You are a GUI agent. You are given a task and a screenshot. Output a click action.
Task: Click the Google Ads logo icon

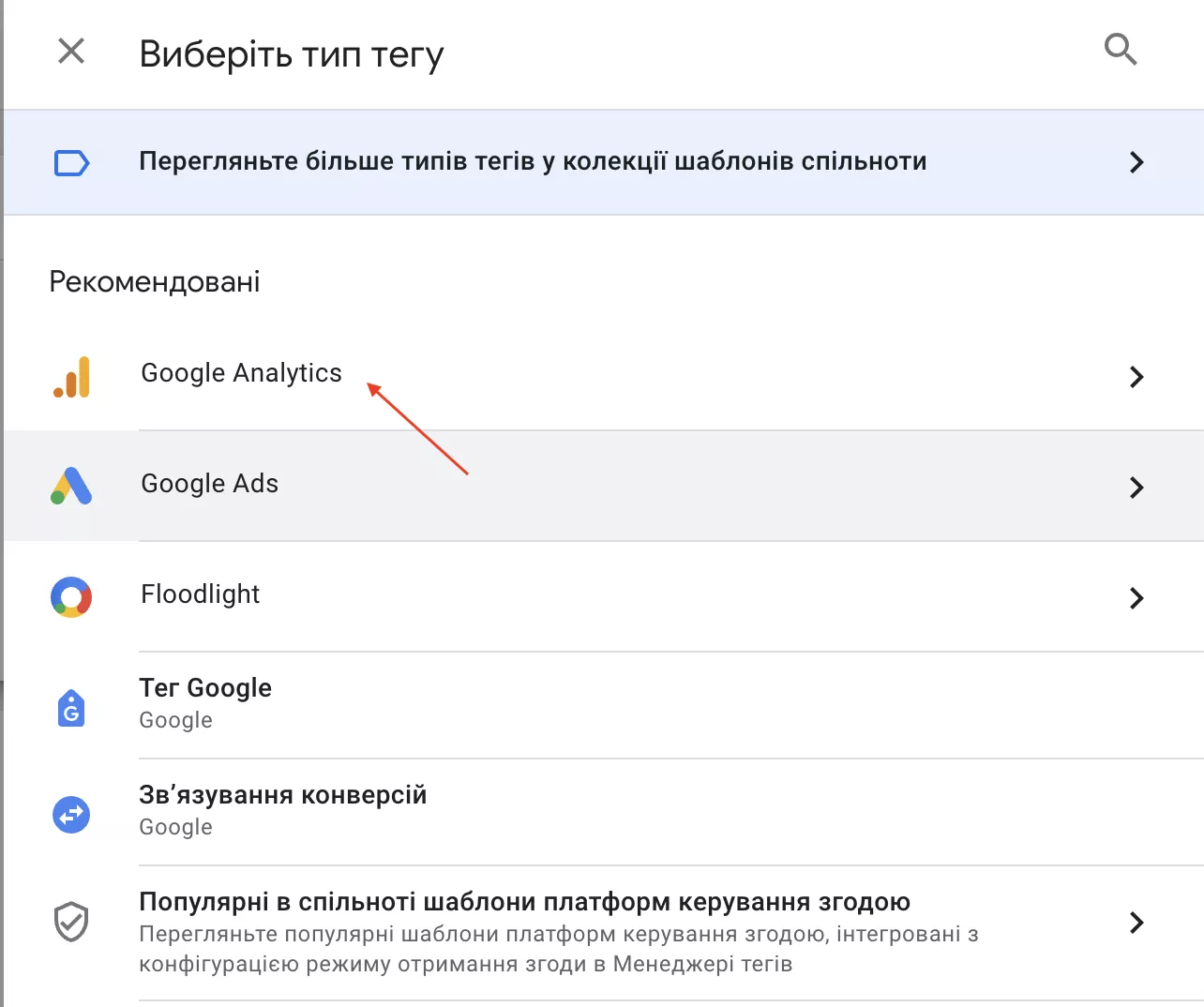tap(71, 487)
